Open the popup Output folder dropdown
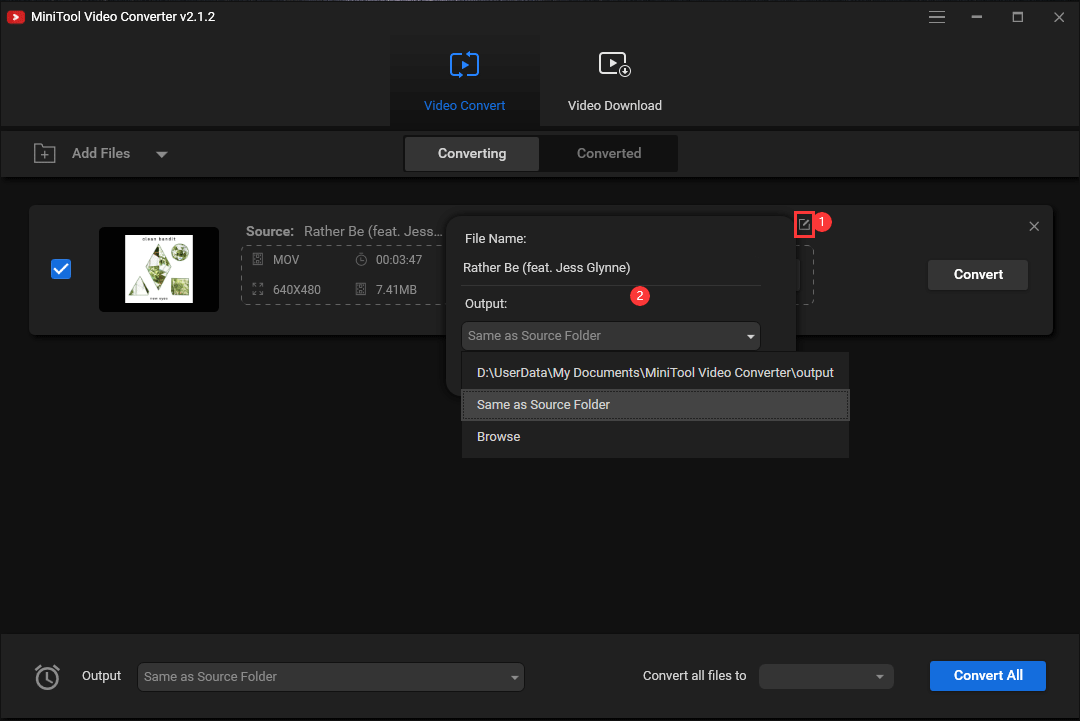 coord(611,336)
